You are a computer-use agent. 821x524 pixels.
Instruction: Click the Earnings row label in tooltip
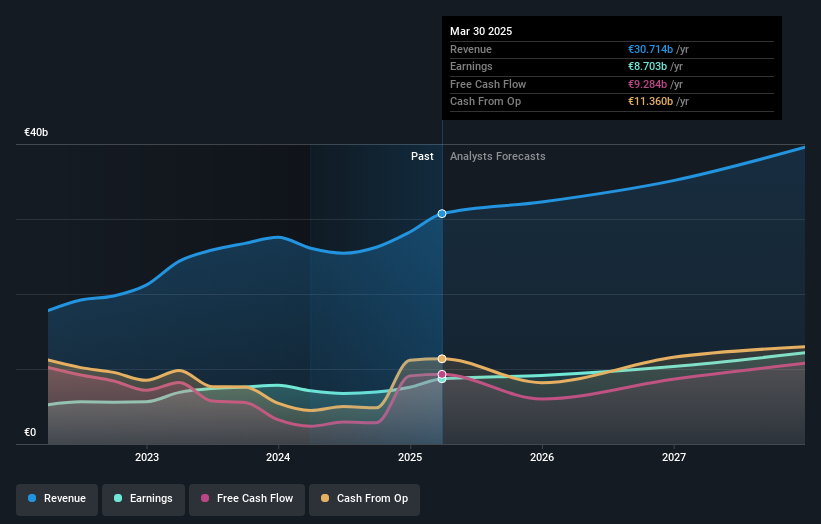click(x=471, y=66)
